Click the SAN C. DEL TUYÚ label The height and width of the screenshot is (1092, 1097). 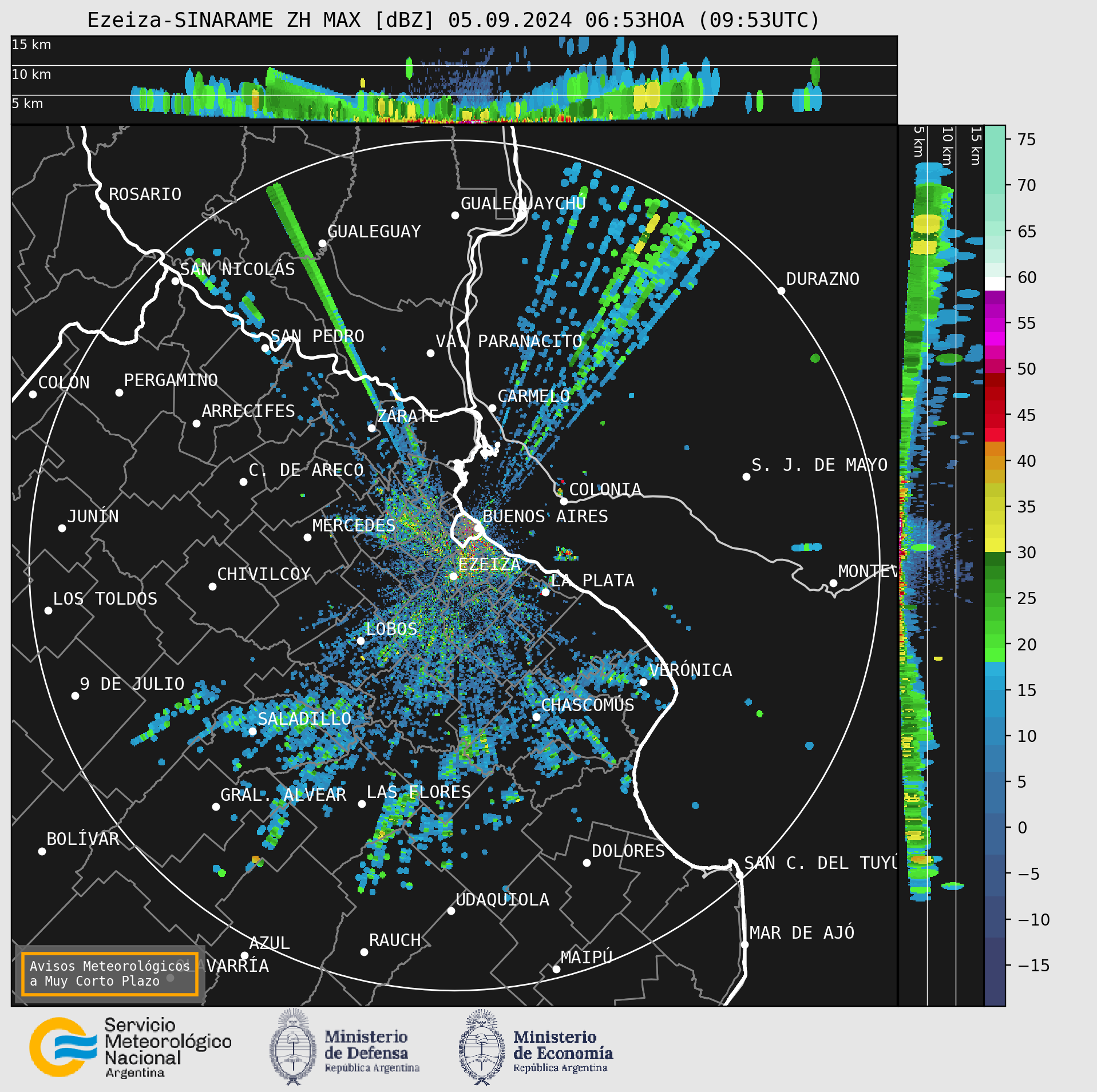(821, 863)
